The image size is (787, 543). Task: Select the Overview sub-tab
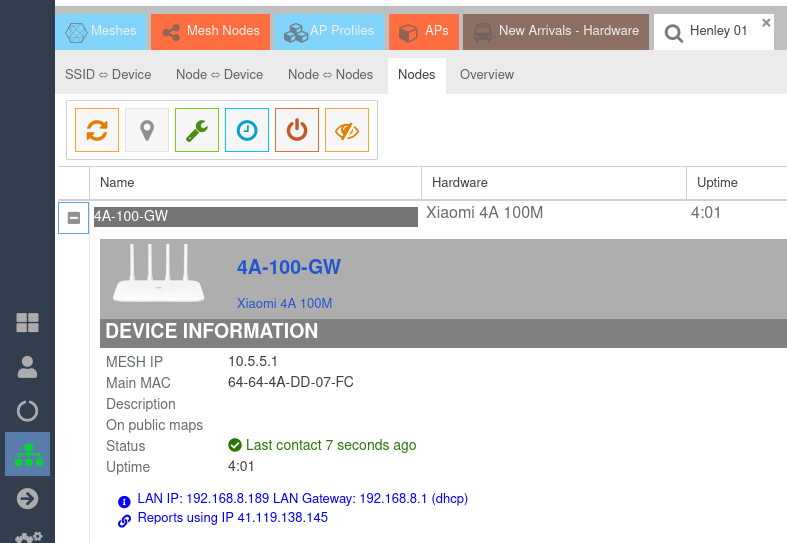[487, 74]
